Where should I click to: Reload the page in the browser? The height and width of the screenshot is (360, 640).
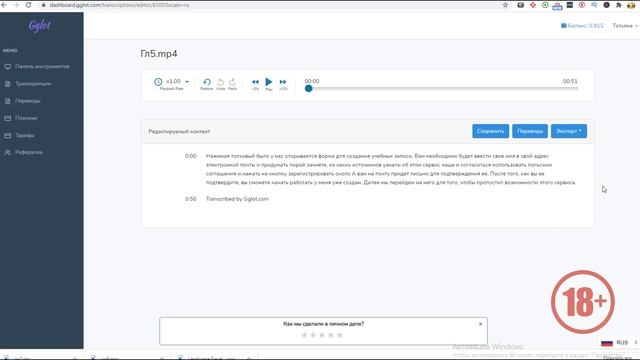point(28,5)
